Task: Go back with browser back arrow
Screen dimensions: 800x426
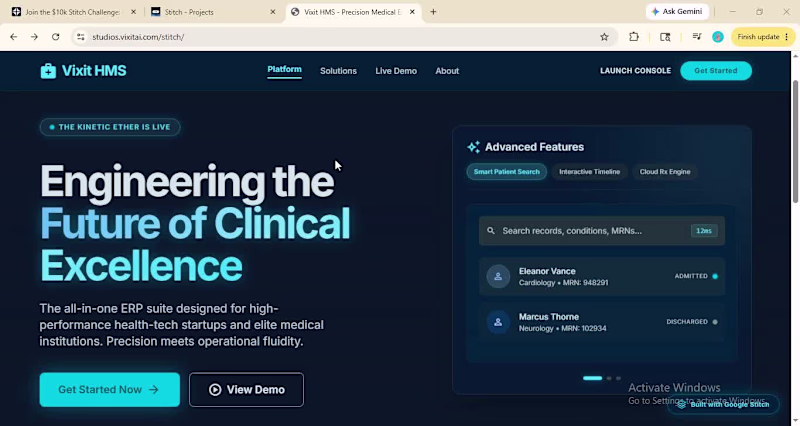Action: [14, 37]
